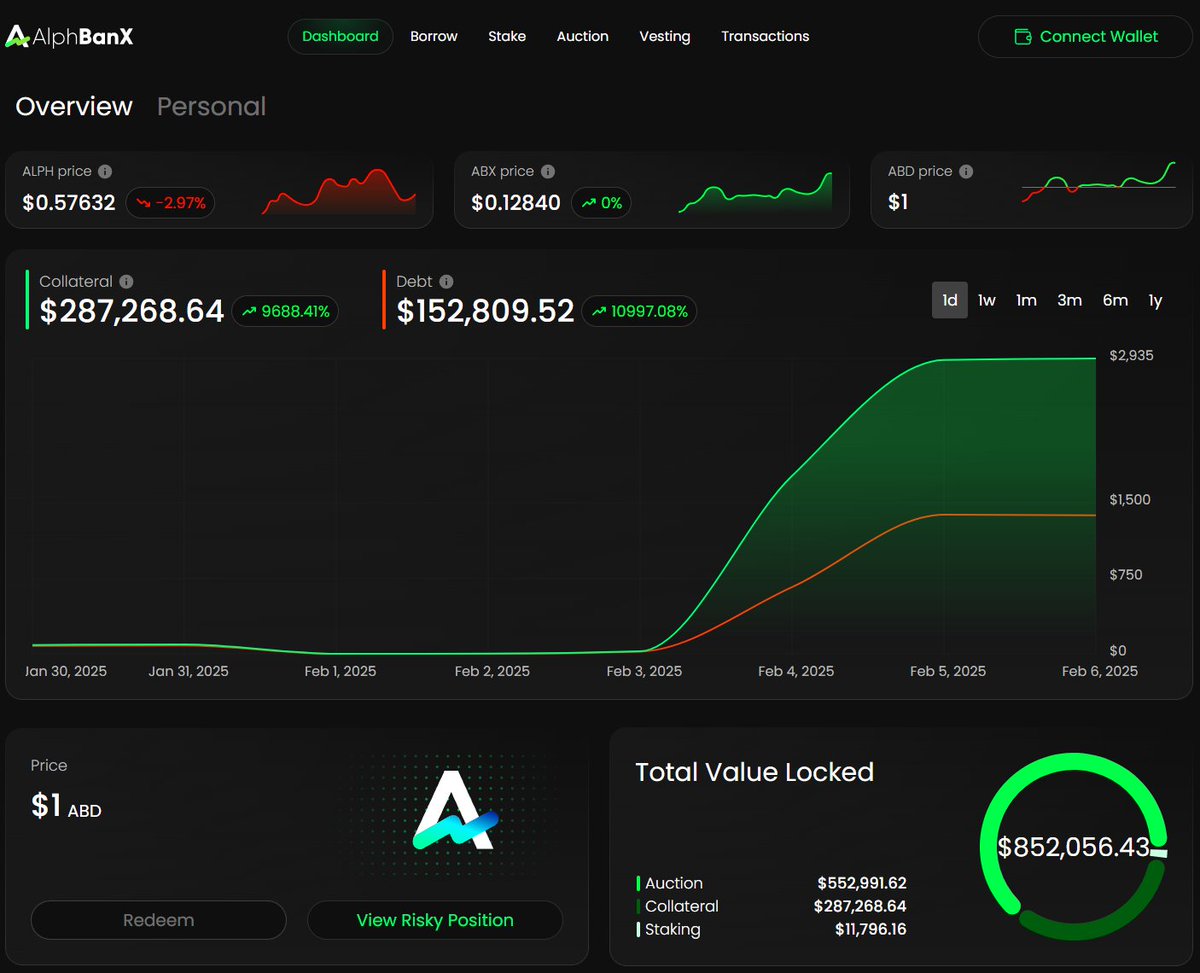Click View Risky Position button
This screenshot has height=973, width=1200.
coord(435,920)
